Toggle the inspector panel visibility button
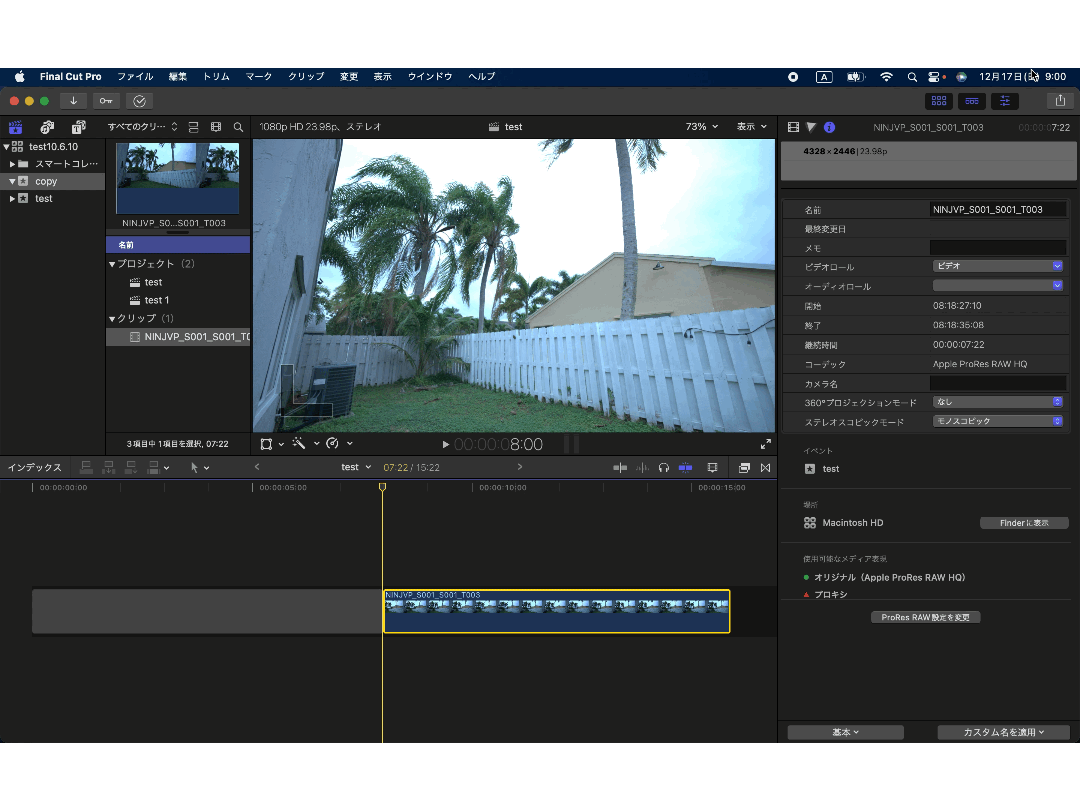This screenshot has width=1080, height=810. (1004, 101)
